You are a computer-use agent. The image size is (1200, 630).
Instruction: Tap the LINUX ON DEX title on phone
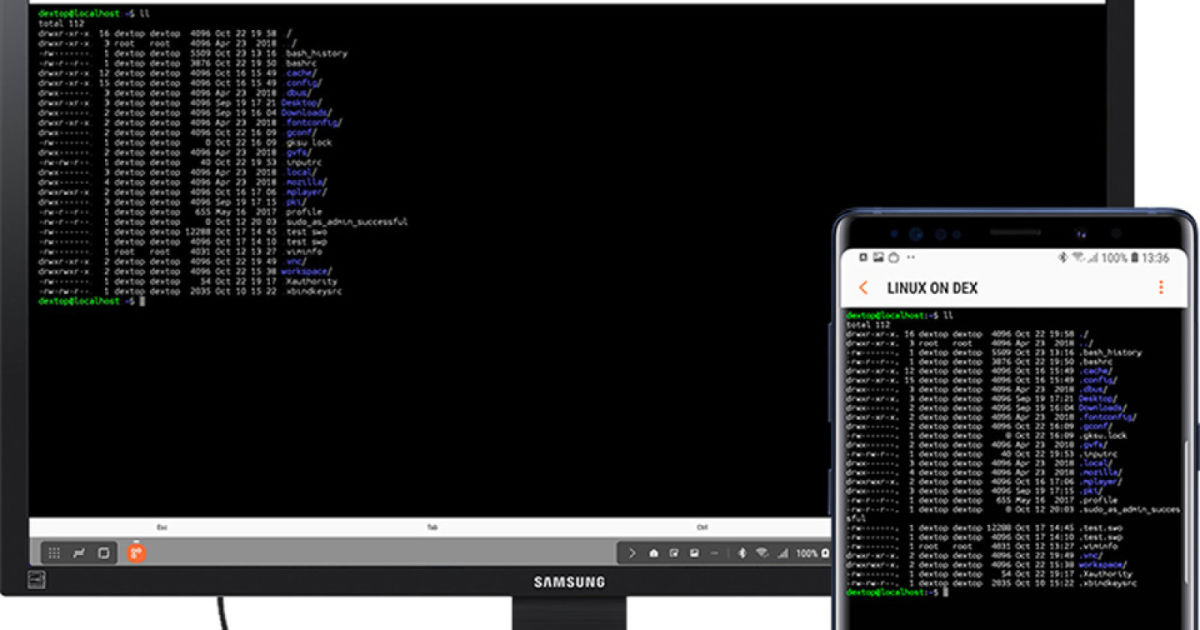932,288
